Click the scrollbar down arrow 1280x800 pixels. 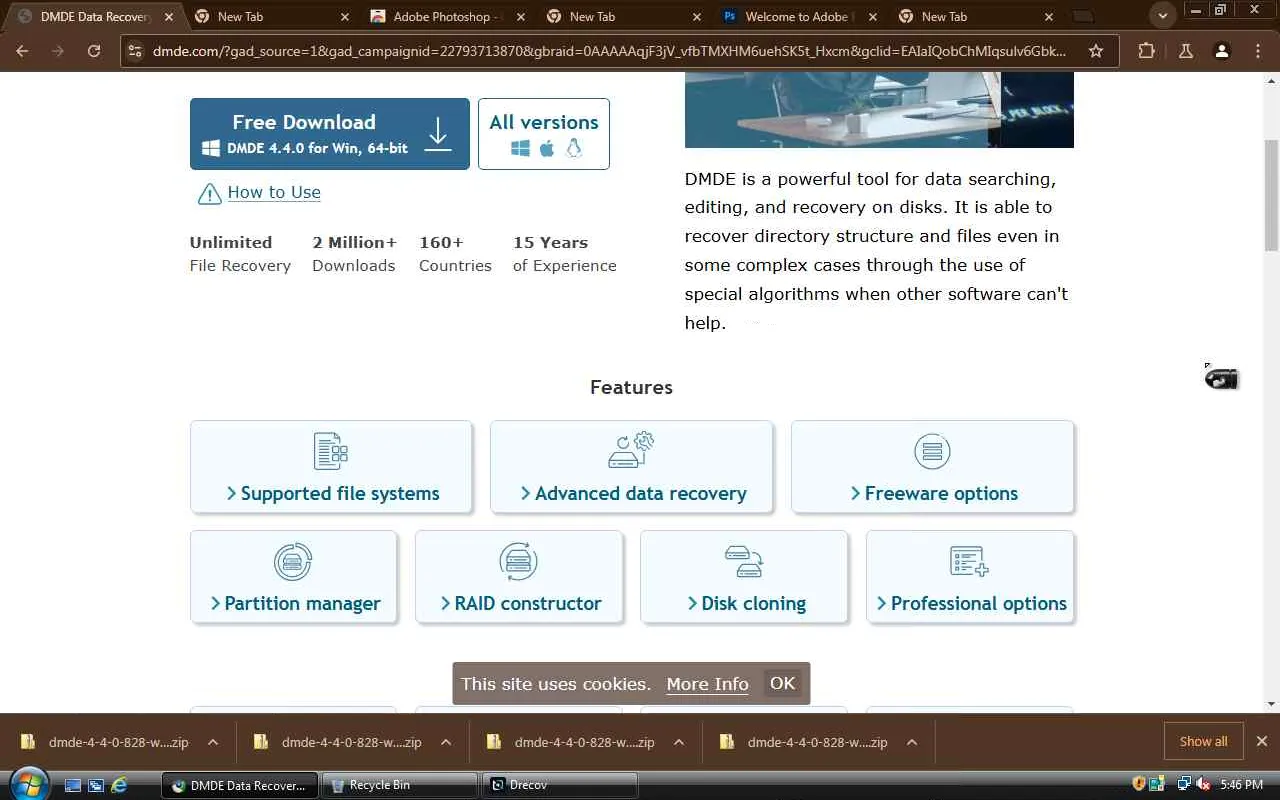pos(1271,704)
